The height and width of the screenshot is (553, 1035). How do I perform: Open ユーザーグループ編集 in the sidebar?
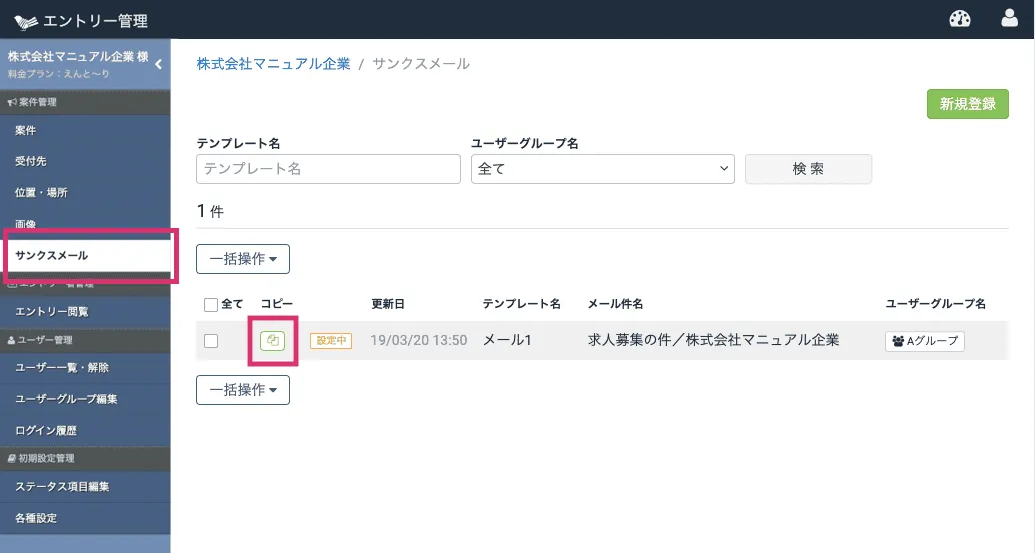point(66,399)
